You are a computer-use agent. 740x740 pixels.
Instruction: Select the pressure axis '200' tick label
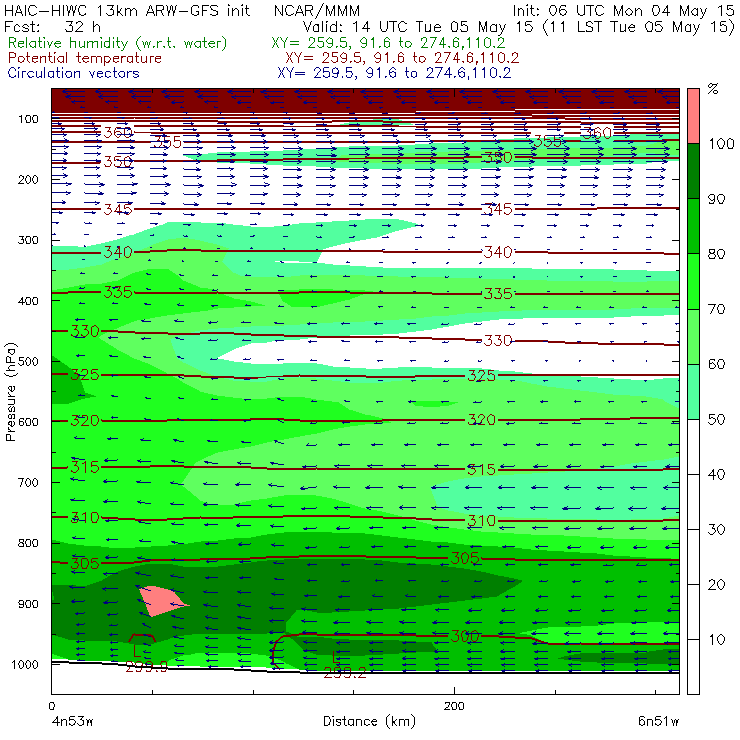(28, 179)
